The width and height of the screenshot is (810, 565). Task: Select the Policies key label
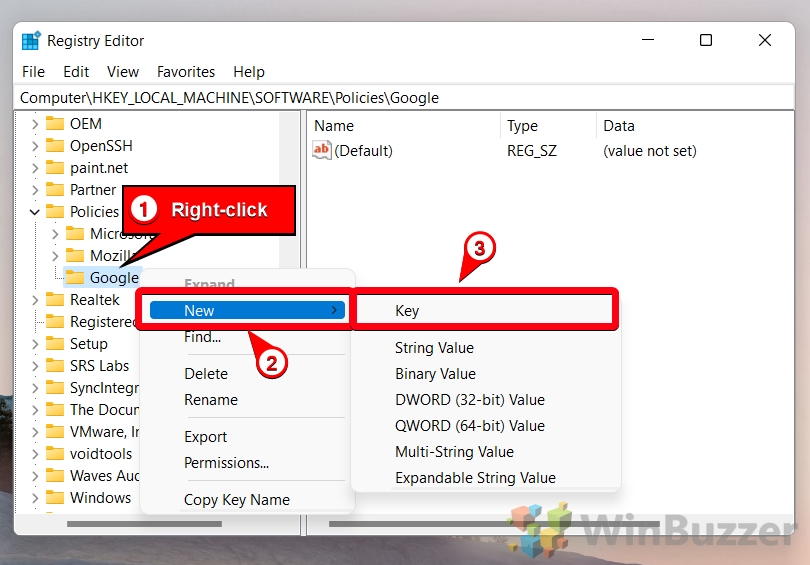pyautogui.click(x=95, y=212)
